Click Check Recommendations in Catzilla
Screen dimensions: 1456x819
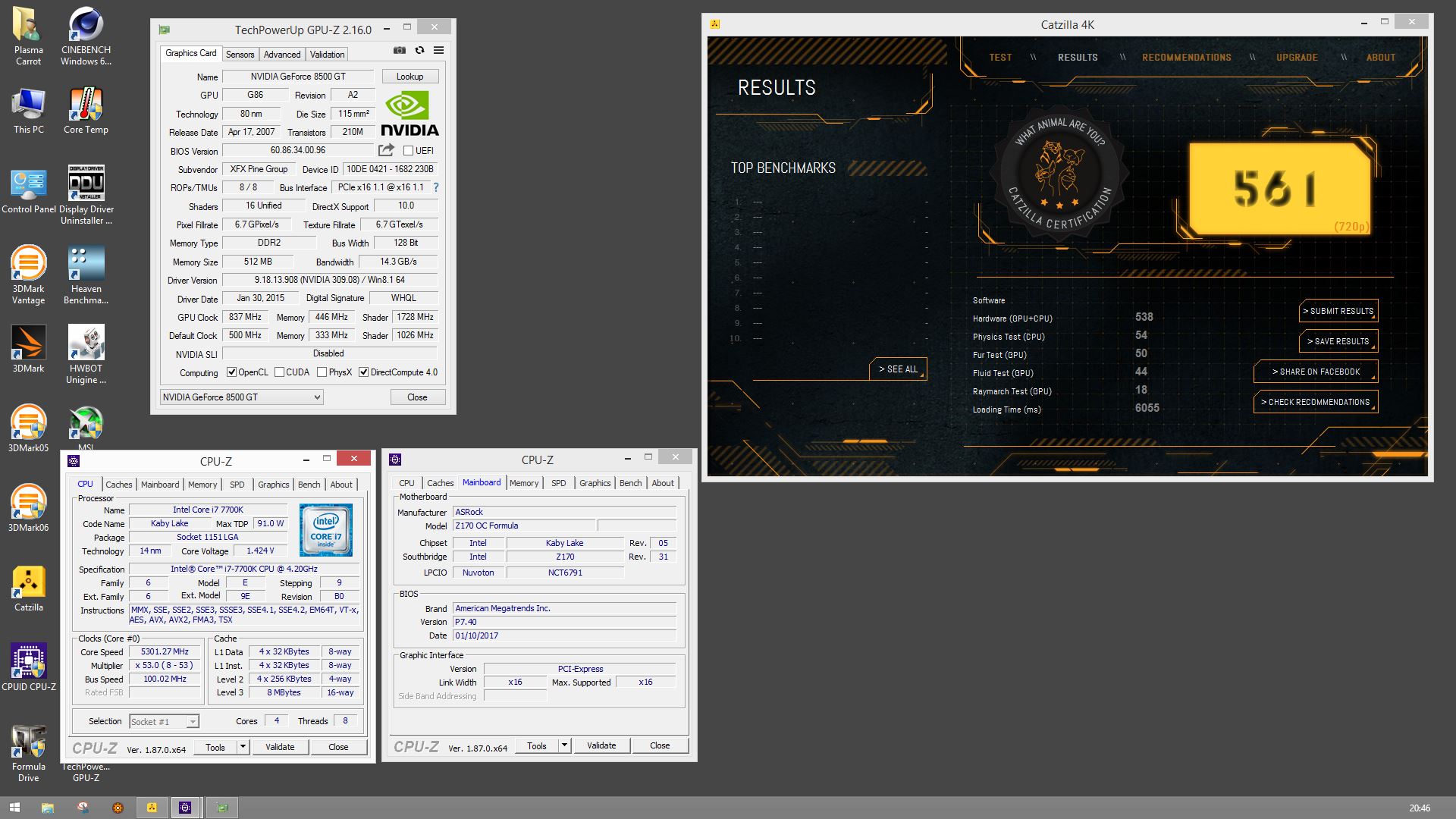[x=1316, y=402]
